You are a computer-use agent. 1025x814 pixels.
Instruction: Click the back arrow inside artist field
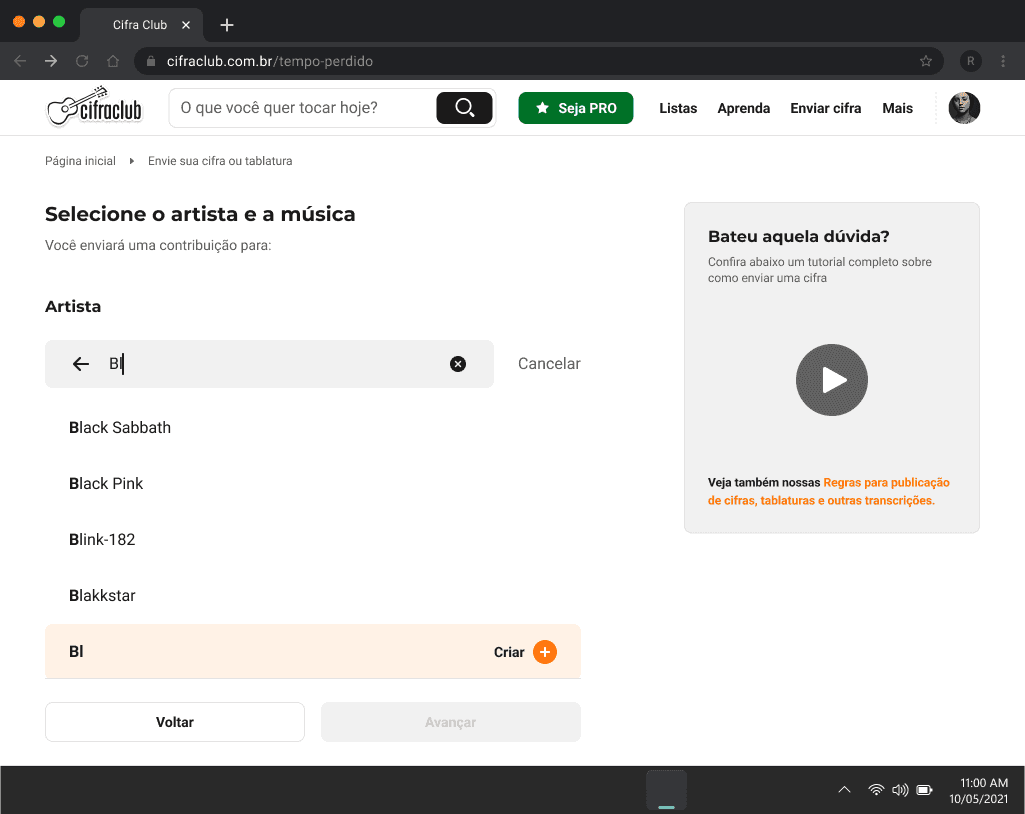tap(80, 364)
